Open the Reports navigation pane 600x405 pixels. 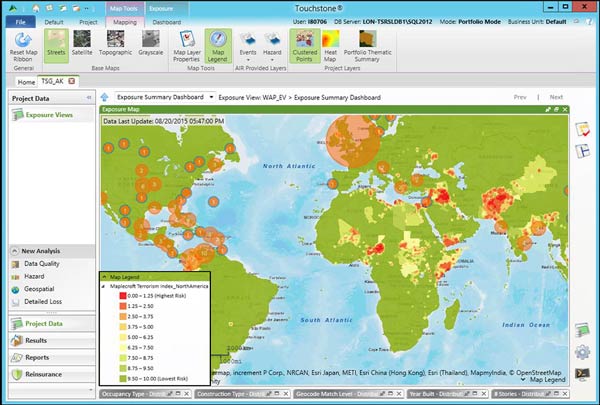pyautogui.click(x=52, y=358)
